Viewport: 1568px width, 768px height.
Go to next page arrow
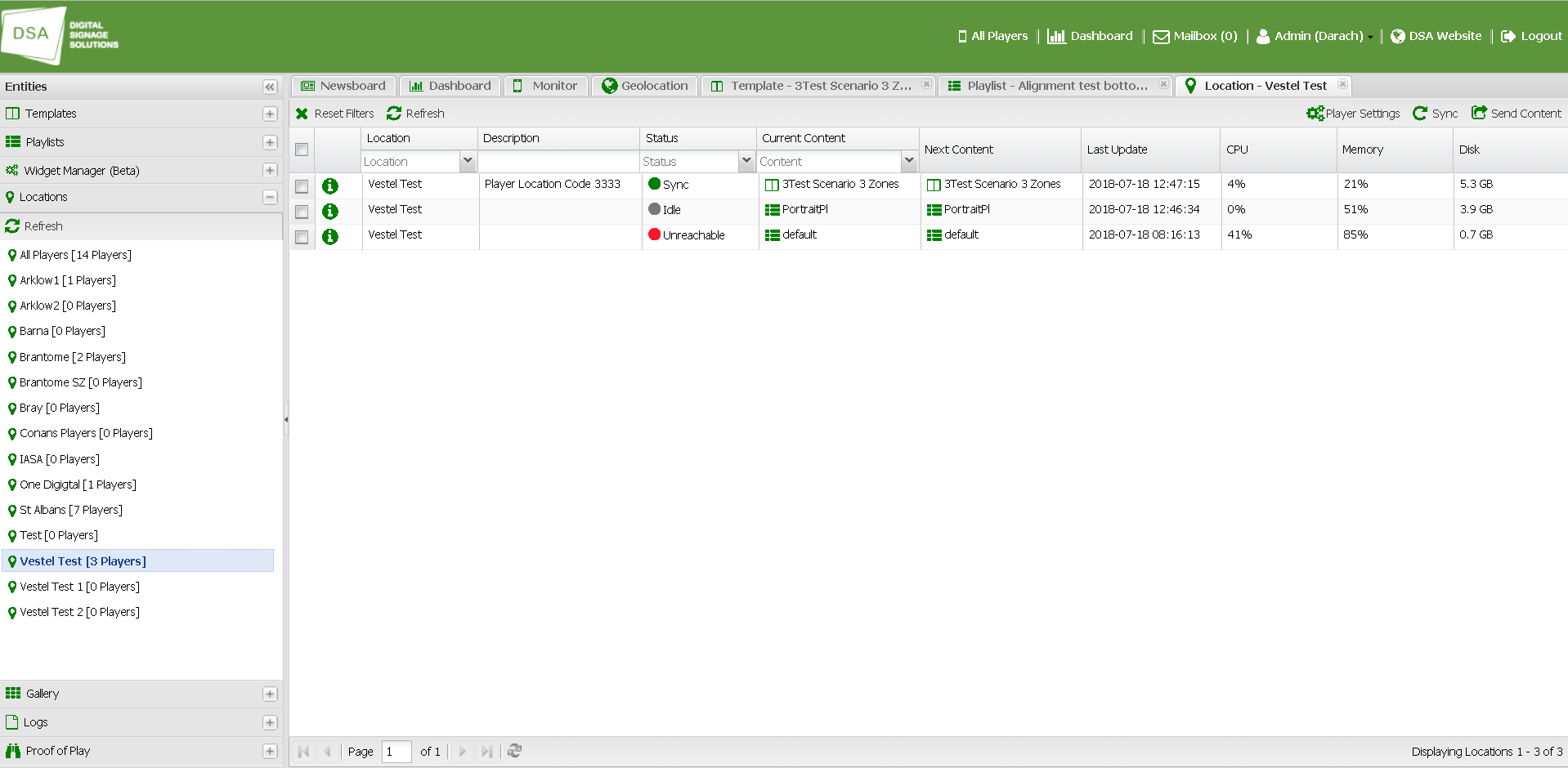tap(462, 752)
